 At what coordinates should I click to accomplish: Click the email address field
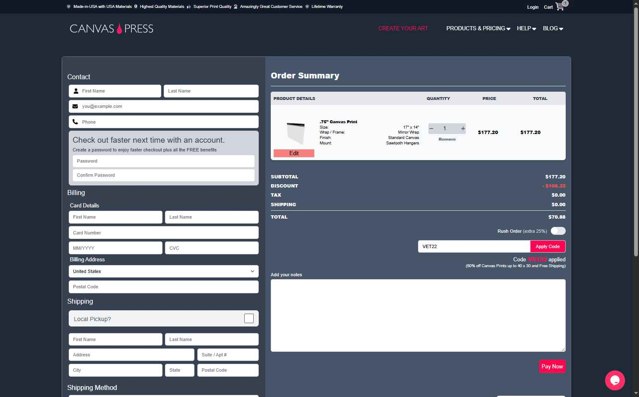[163, 106]
